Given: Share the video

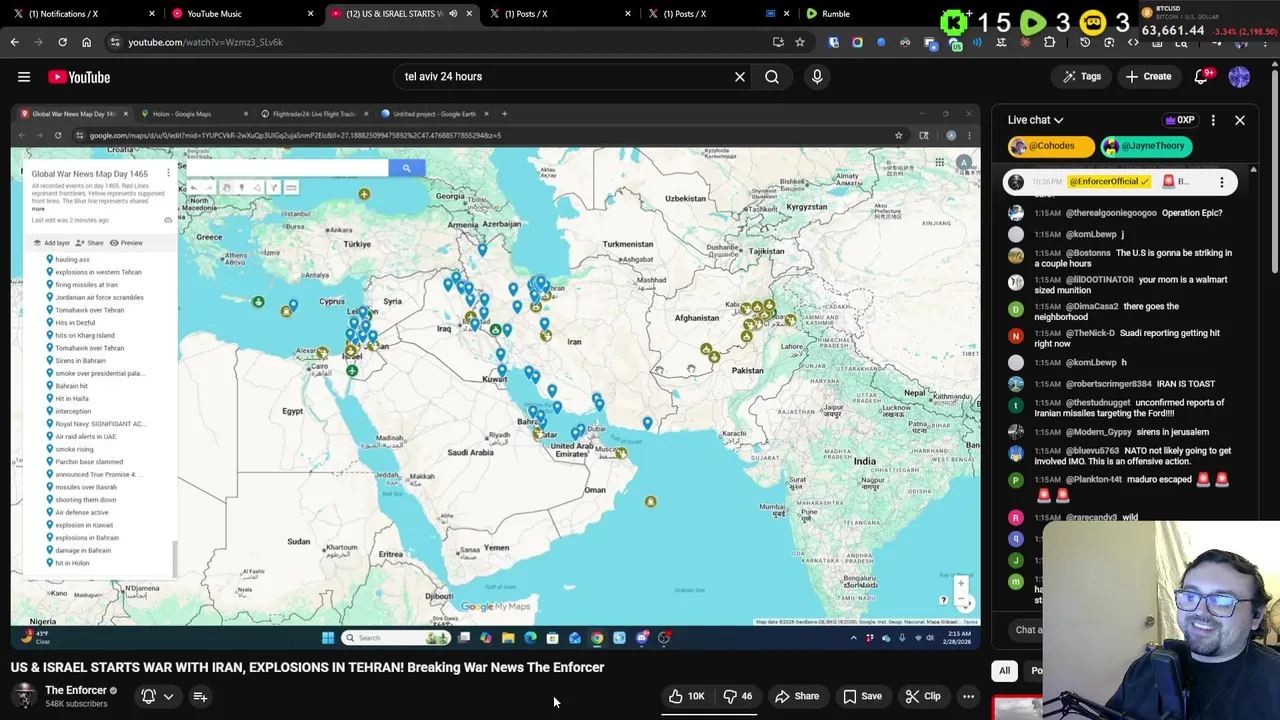Looking at the screenshot, I should tap(797, 696).
